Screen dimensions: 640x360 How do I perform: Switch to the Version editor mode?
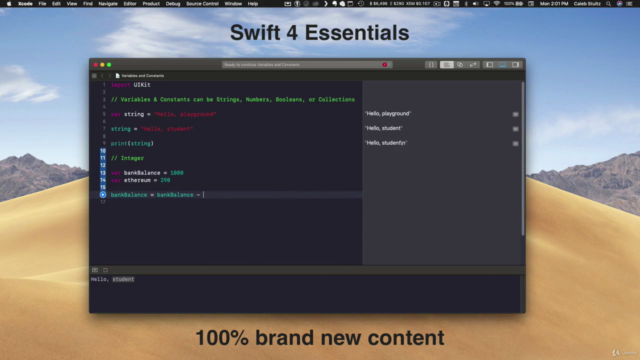pyautogui.click(x=473, y=64)
